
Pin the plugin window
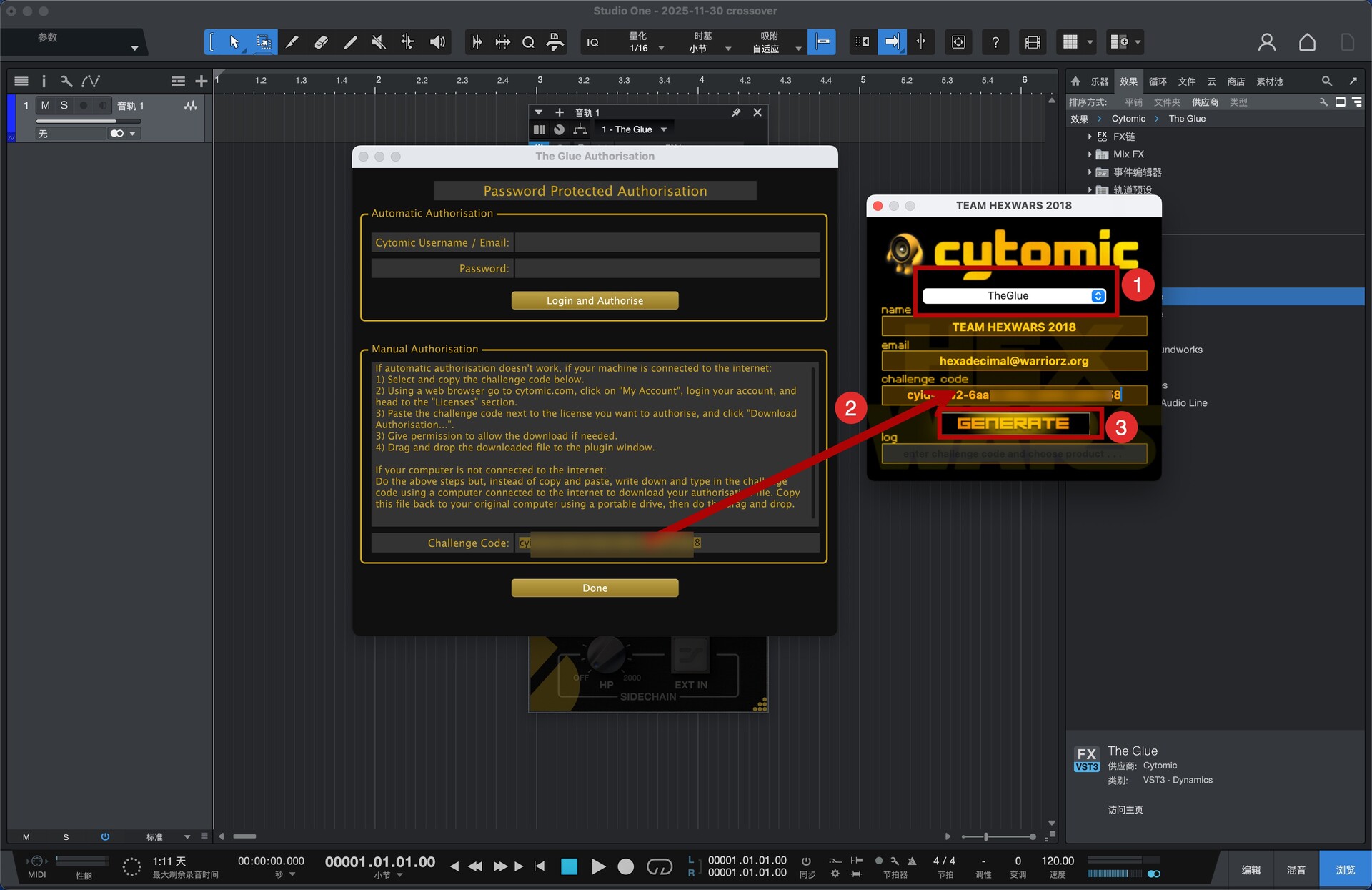click(735, 113)
